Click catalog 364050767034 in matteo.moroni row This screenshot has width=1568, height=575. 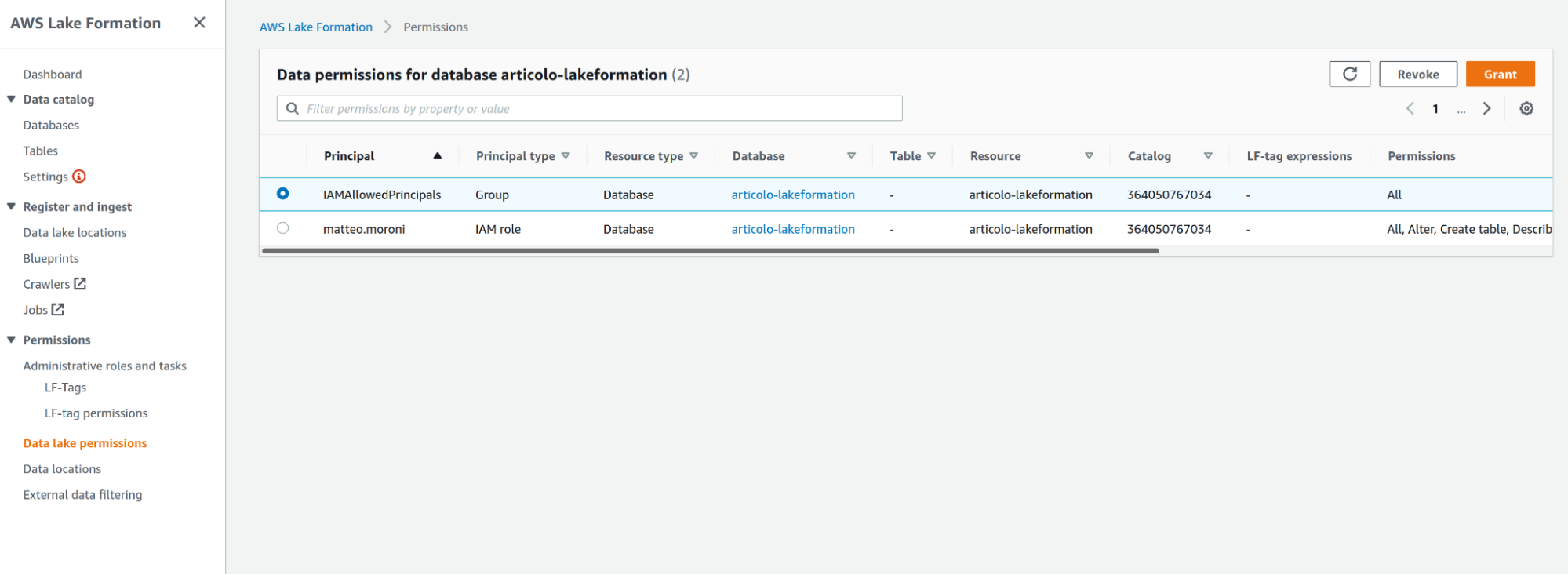(1169, 229)
